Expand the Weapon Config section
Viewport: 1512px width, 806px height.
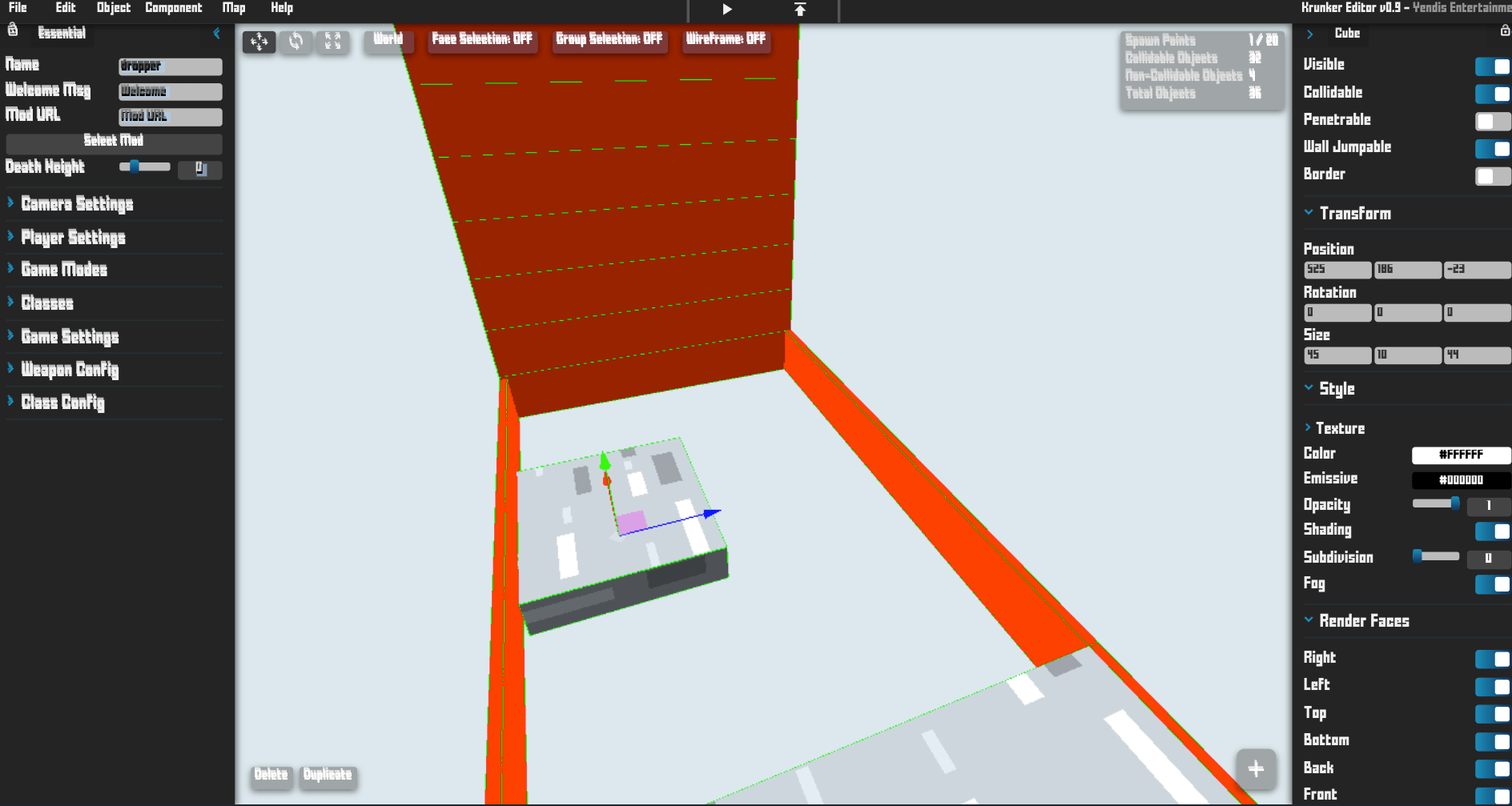(x=69, y=369)
